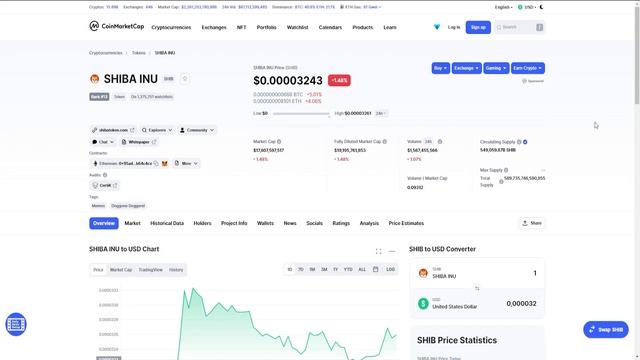Image resolution: width=640 pixels, height=360 pixels.
Task: Click the Log In link
Action: point(454,27)
